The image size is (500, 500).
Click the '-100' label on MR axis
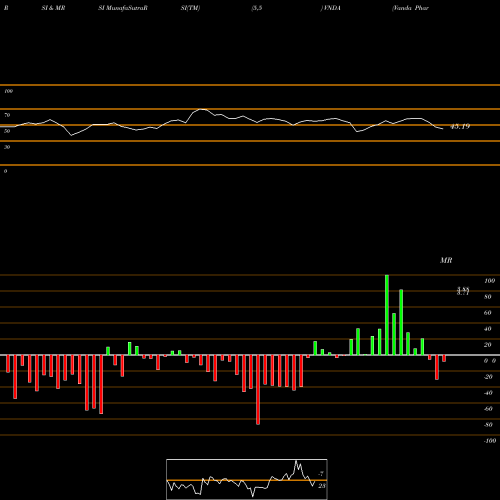(490, 441)
